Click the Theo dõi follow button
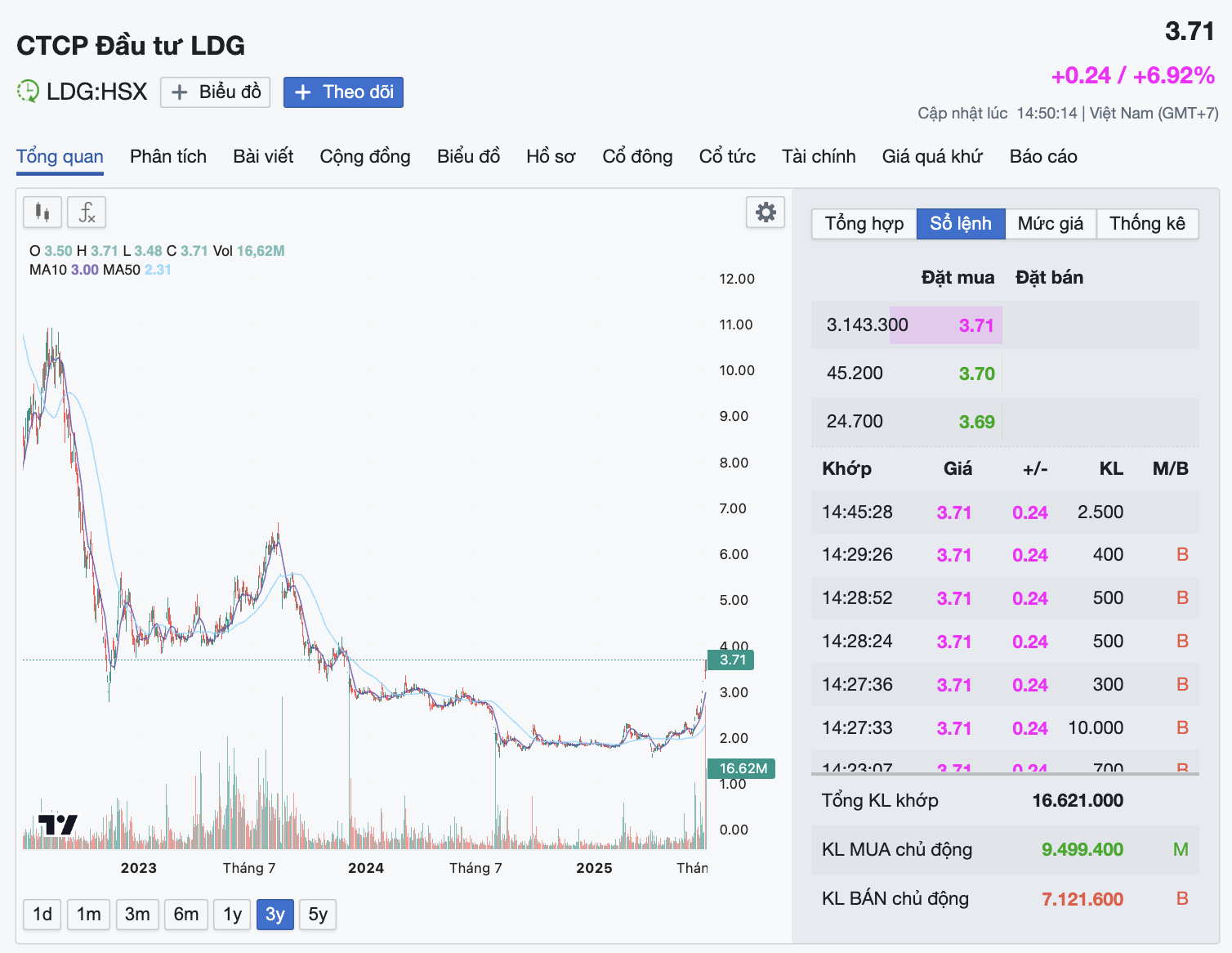This screenshot has width=1232, height=953. (343, 92)
